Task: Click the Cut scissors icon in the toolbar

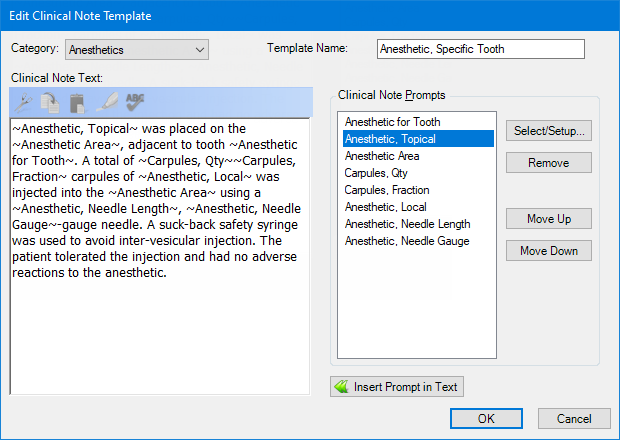Action: pos(24,101)
